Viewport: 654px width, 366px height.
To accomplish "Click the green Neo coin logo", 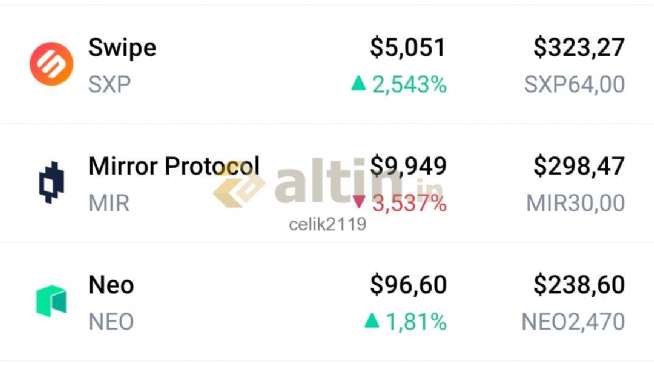I will coord(51,301).
